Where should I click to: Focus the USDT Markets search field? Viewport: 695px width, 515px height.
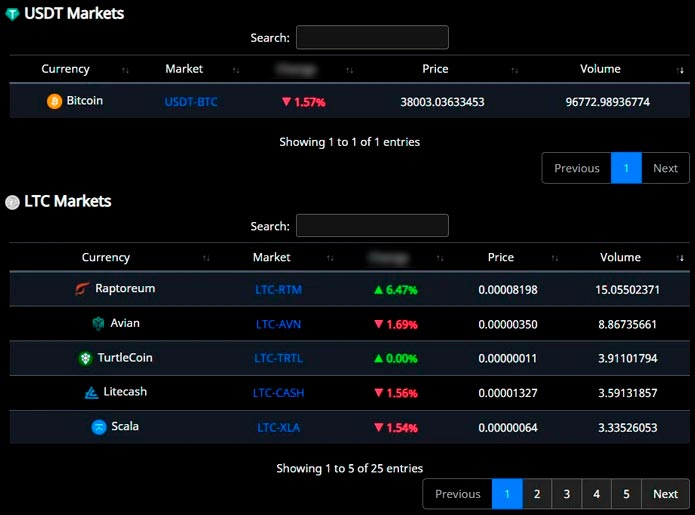pos(372,38)
